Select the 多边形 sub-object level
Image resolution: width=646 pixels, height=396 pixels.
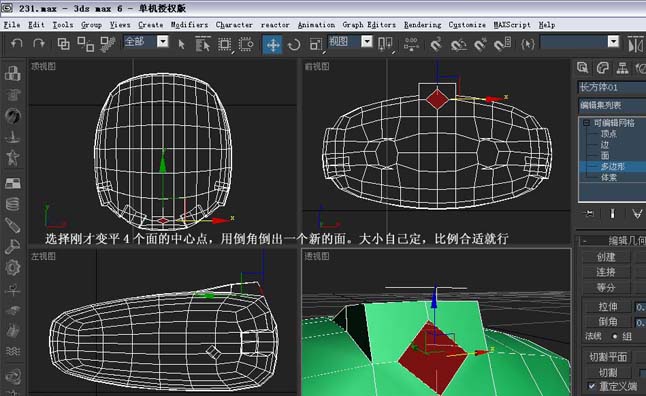[613, 166]
